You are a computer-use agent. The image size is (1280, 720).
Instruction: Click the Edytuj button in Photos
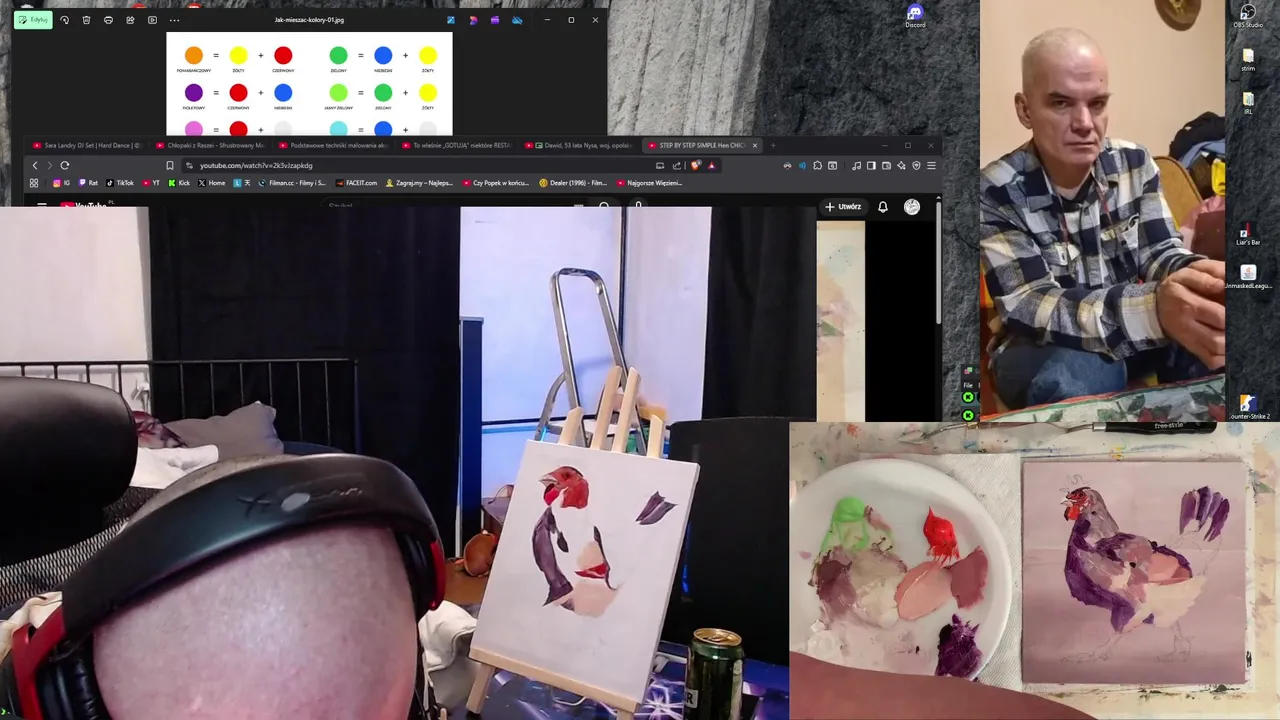coord(33,20)
